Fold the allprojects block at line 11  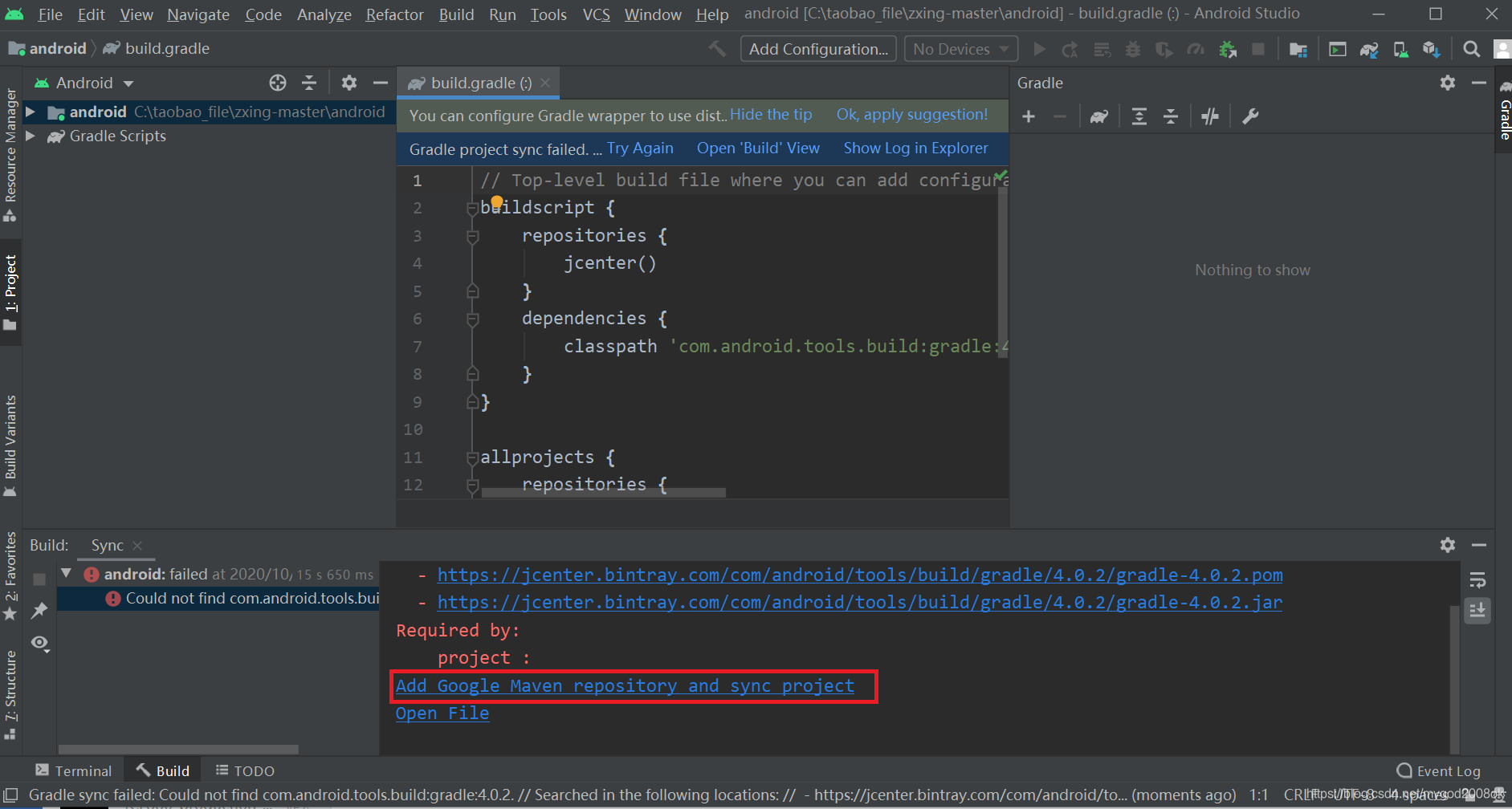coord(473,457)
